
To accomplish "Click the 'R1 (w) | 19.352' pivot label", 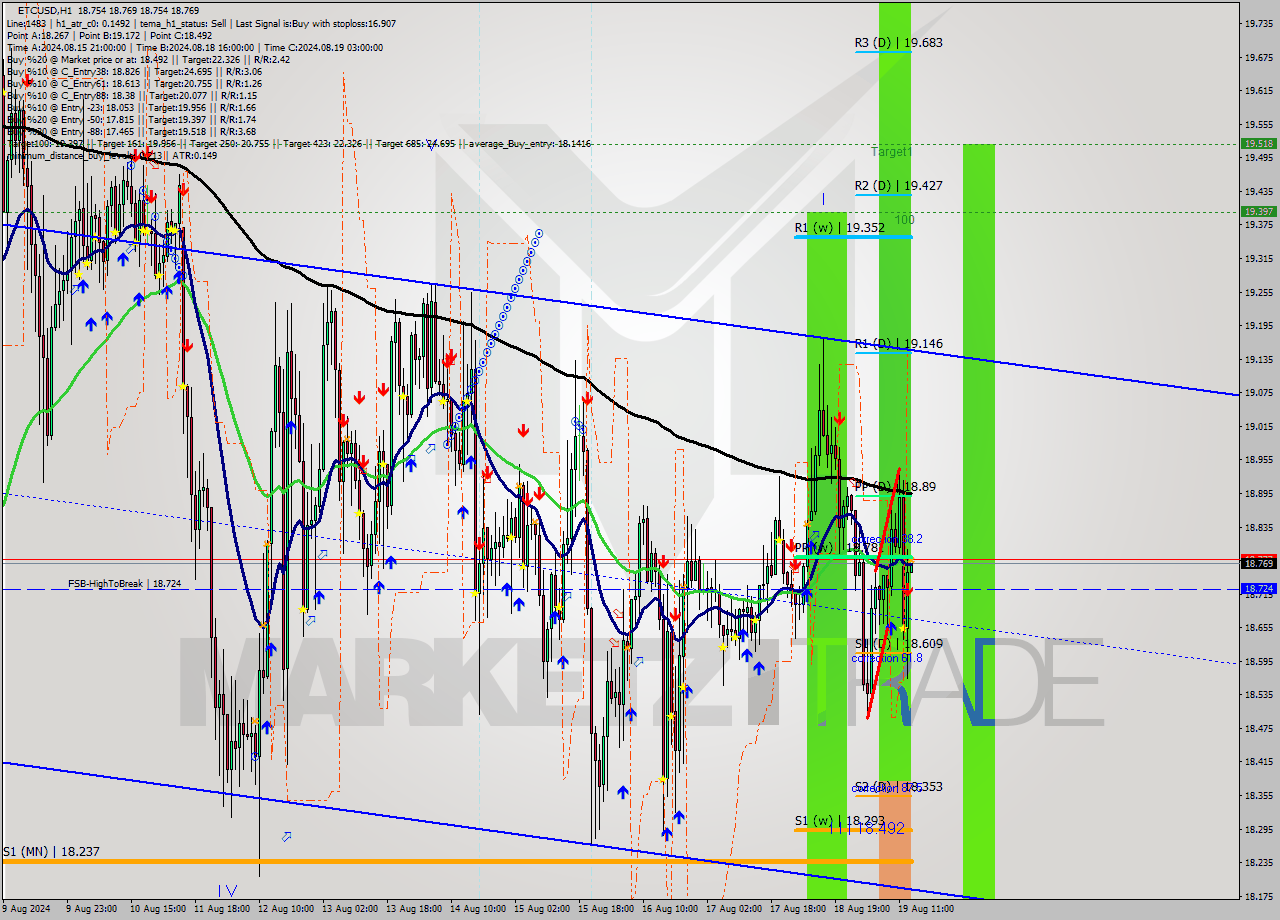I will click(839, 228).
